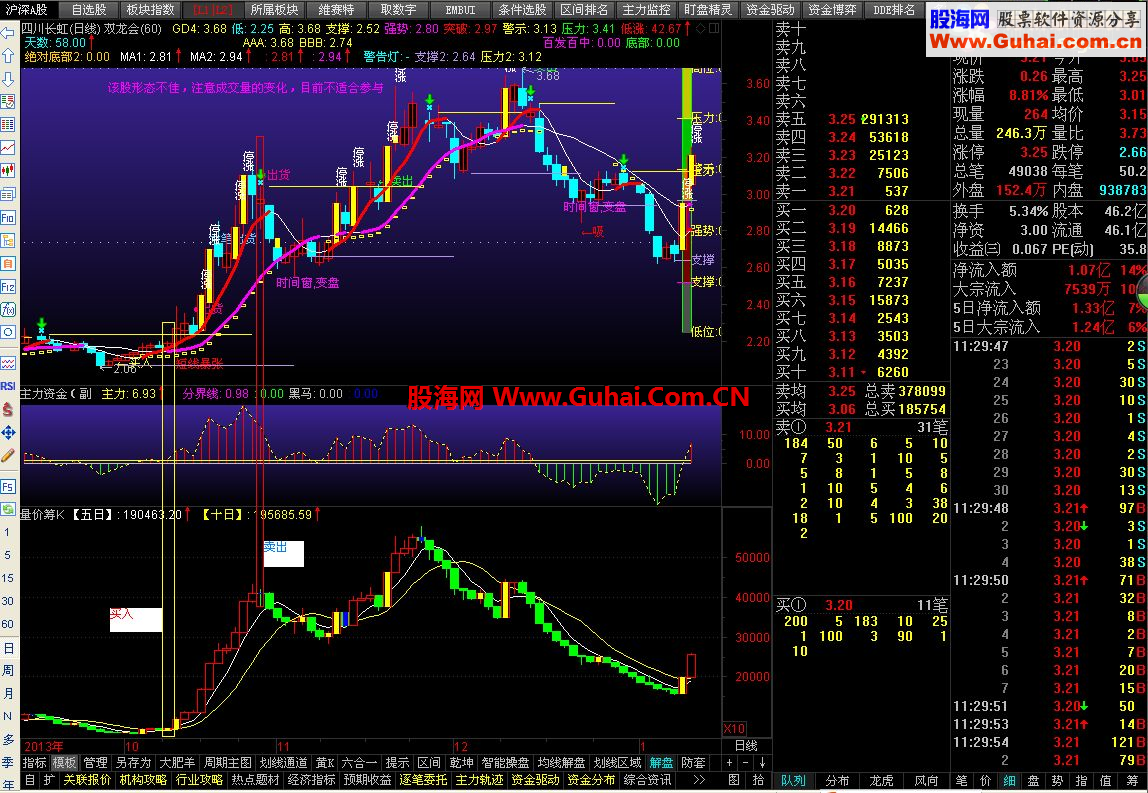1148x793 pixels.
Task: Select the candlestick chart icon in left sidebar
Action: pyautogui.click(x=8, y=171)
